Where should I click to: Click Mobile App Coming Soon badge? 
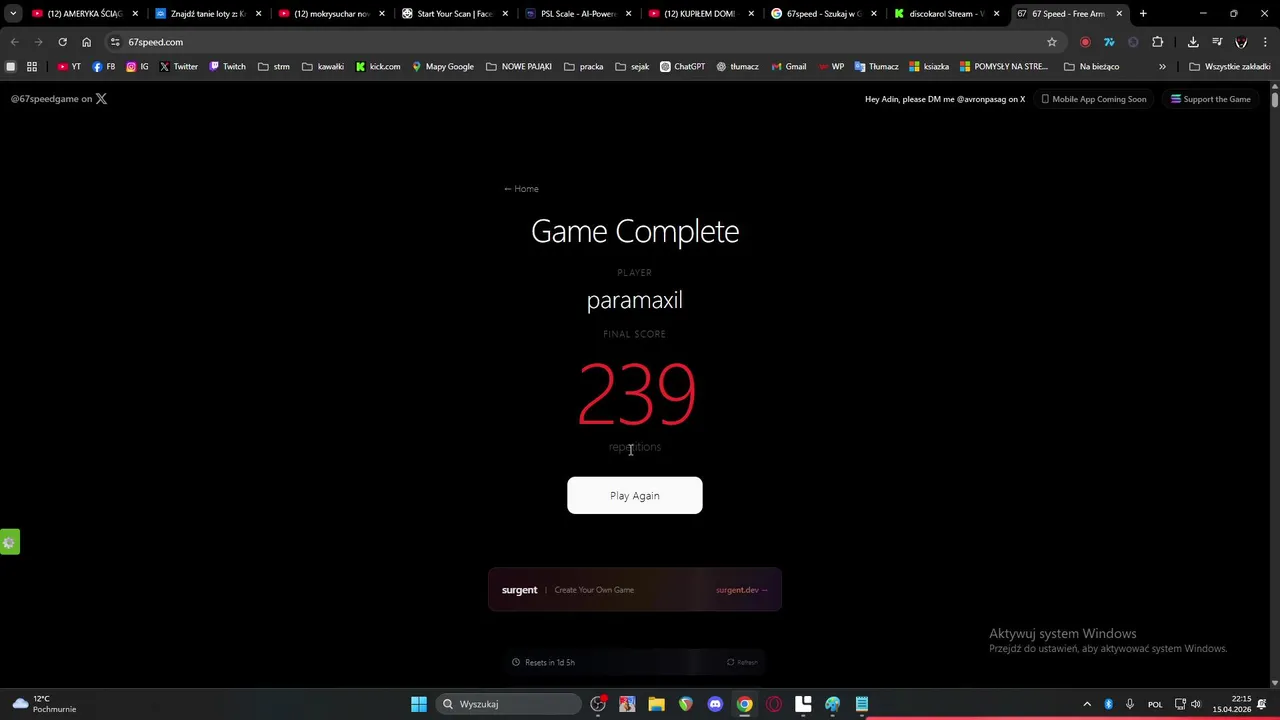pos(1093,99)
